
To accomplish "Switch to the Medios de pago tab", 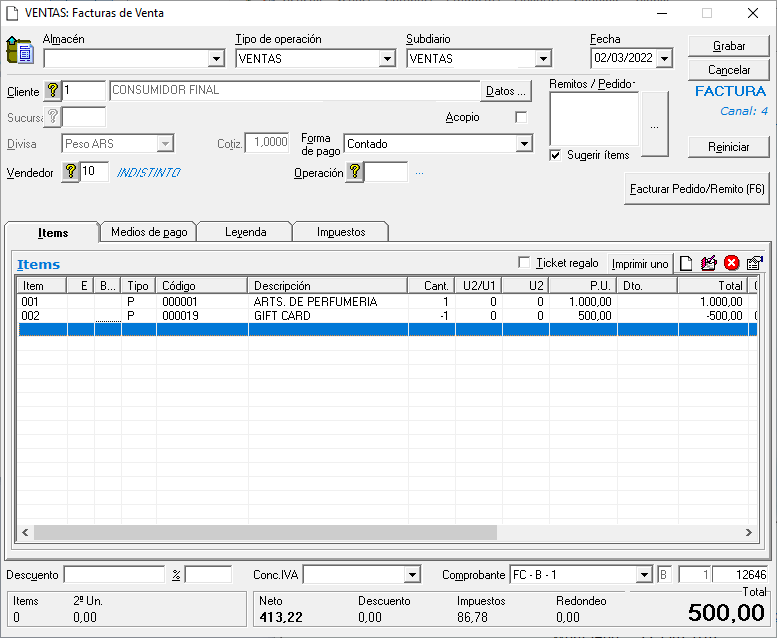I will [x=149, y=232].
